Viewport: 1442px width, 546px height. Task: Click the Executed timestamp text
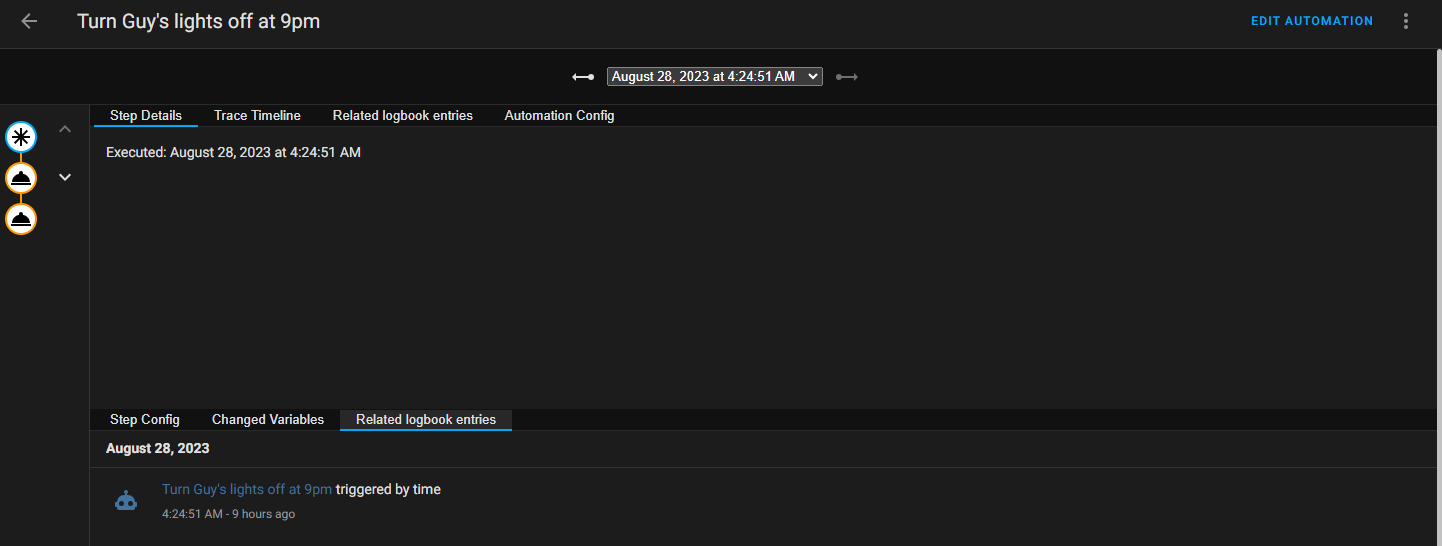(x=233, y=152)
